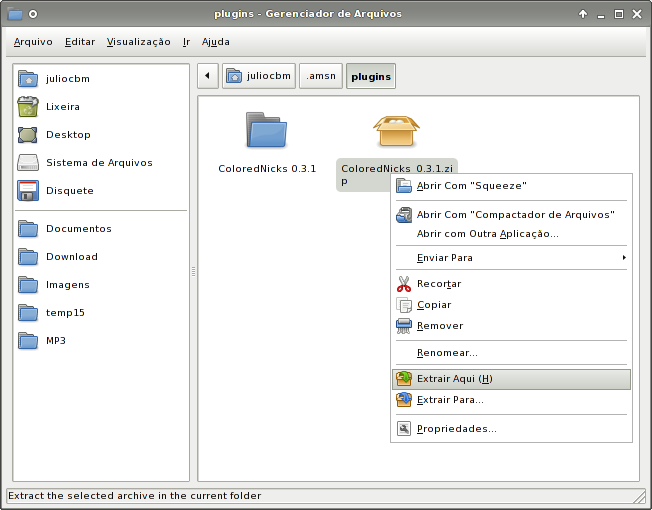This screenshot has width=652, height=510.
Task: Click the Disquete label in sidebar
Action: (70, 191)
